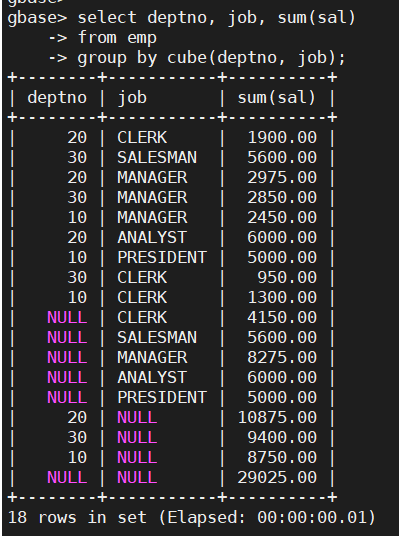The image size is (399, 536).
Task: Click the sum(sal) column header
Action: tap(277, 98)
